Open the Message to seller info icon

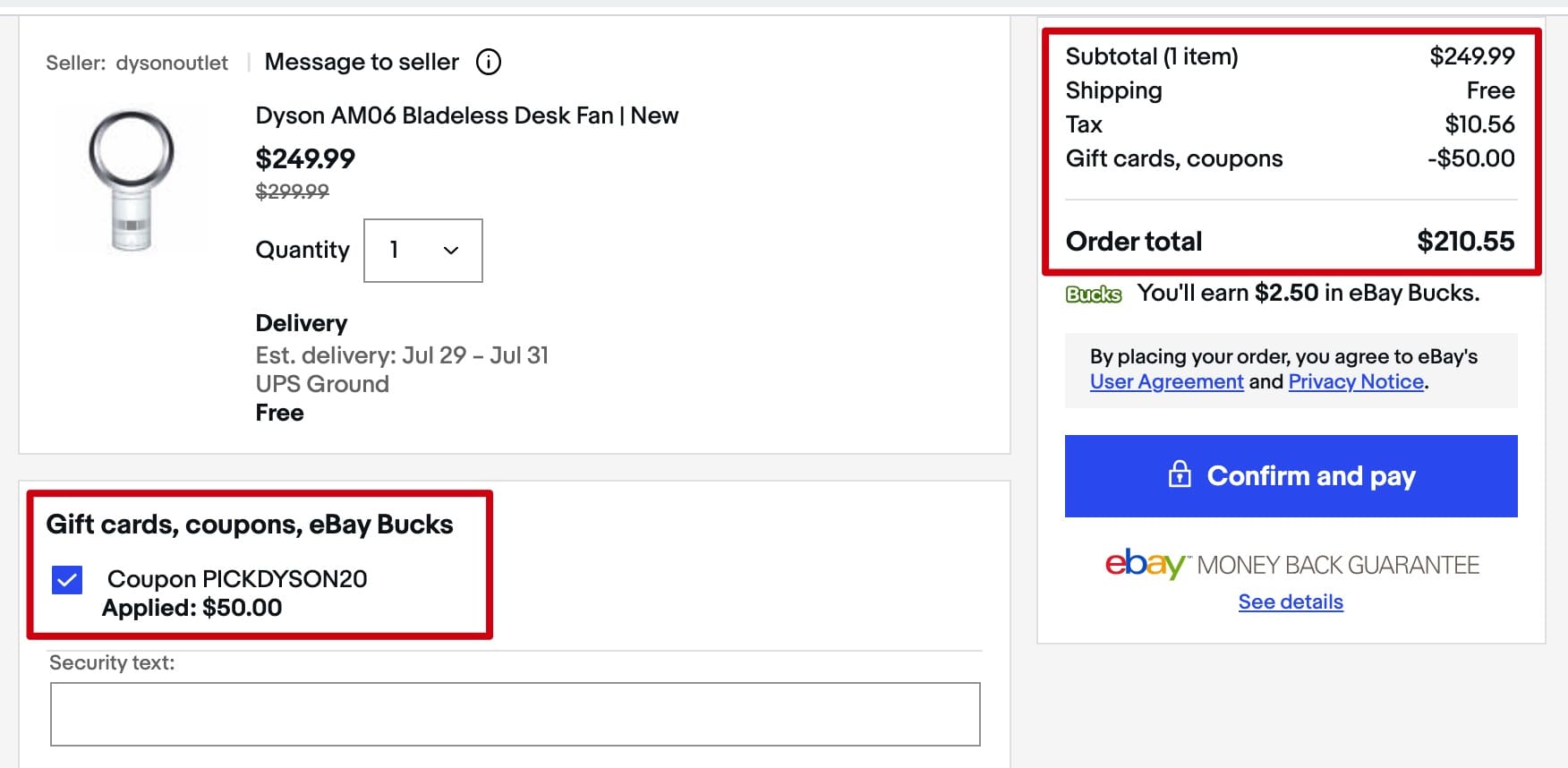tap(488, 62)
